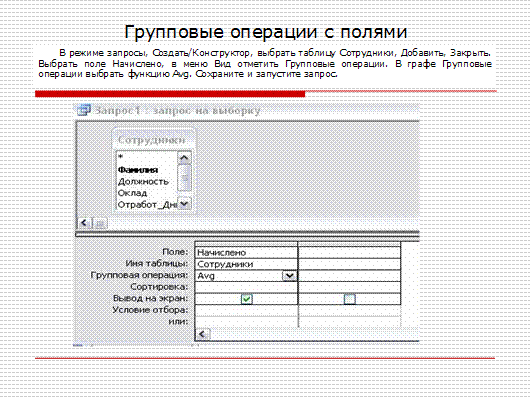Select the Отработ_Дни field
531x399 pixels.
point(147,205)
